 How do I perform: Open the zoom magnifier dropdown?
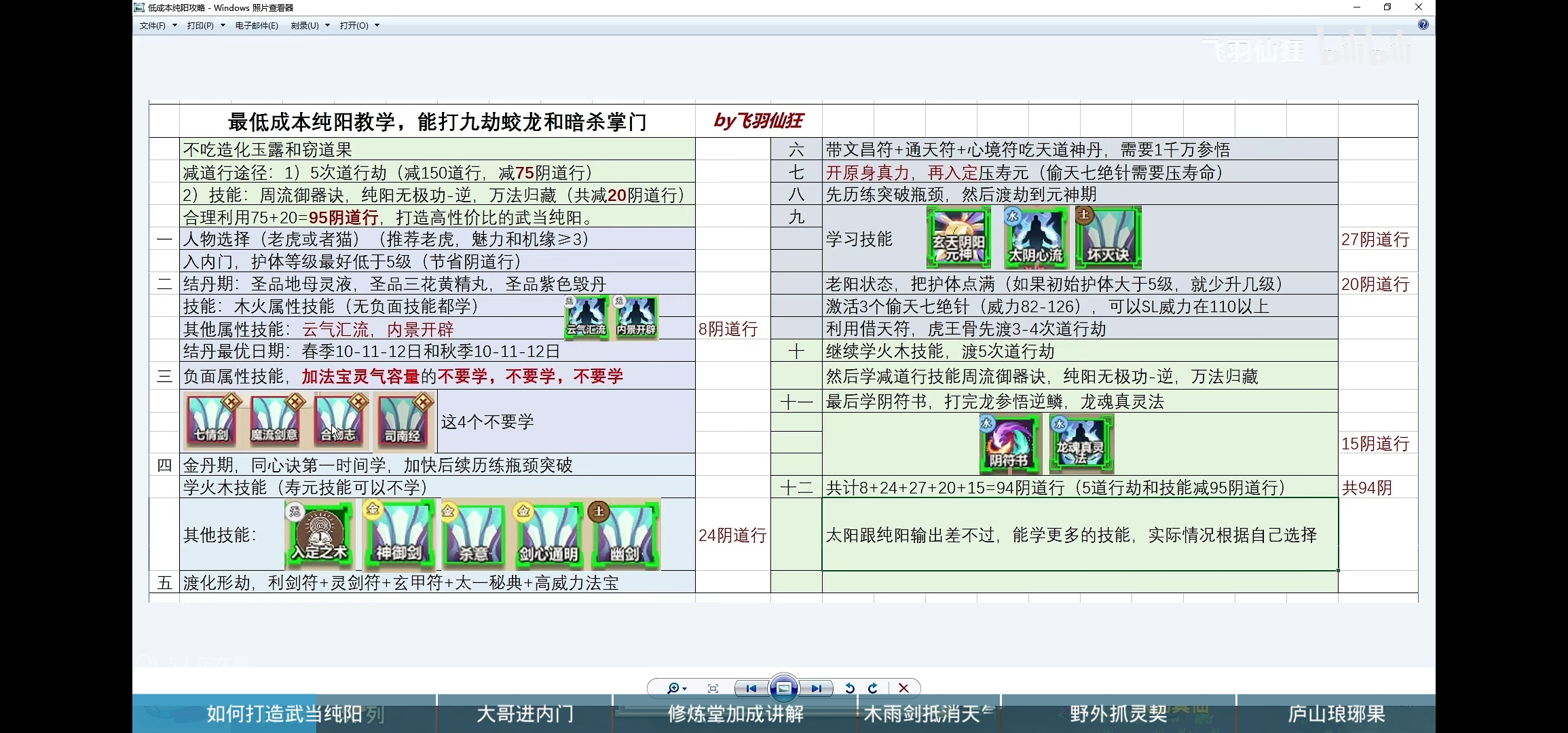pos(677,688)
